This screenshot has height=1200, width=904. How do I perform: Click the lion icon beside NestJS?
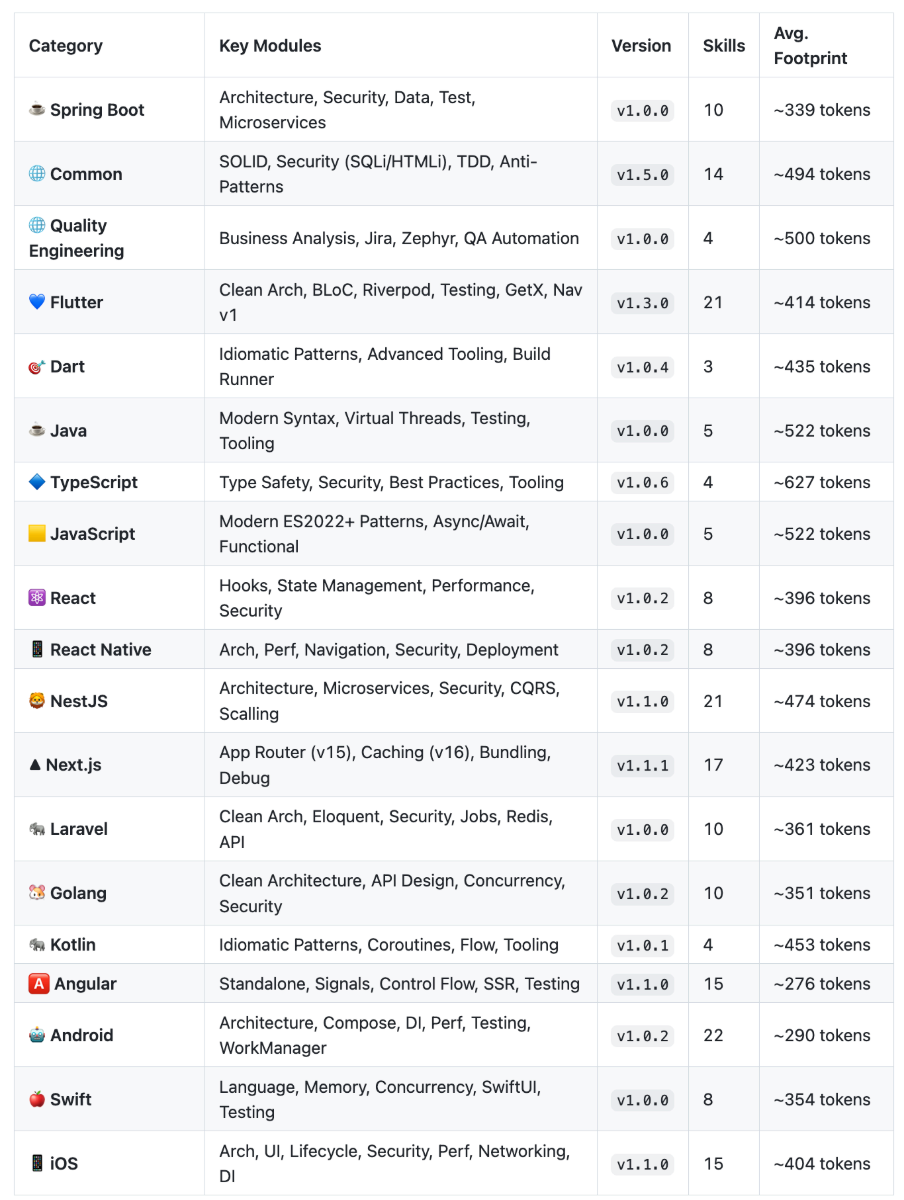(37, 701)
